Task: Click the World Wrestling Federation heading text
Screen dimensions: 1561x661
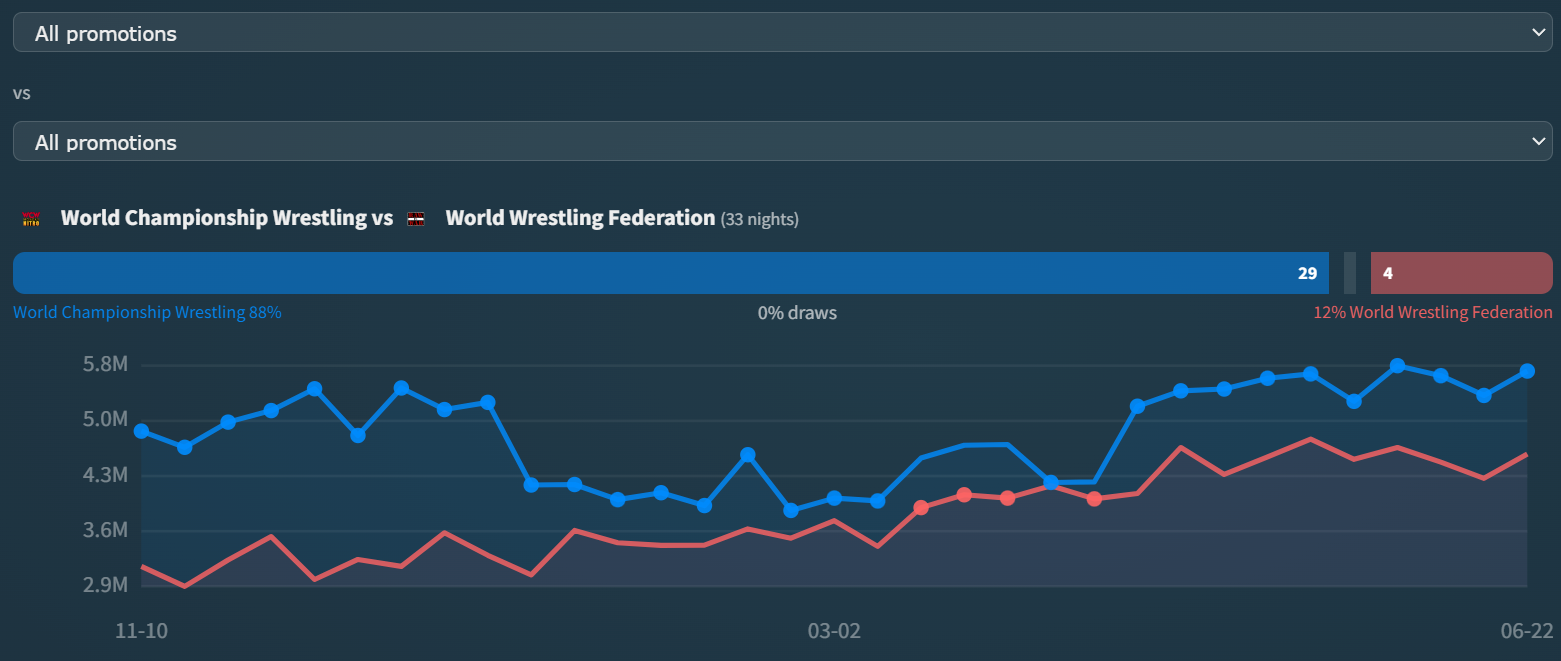Action: (x=580, y=218)
